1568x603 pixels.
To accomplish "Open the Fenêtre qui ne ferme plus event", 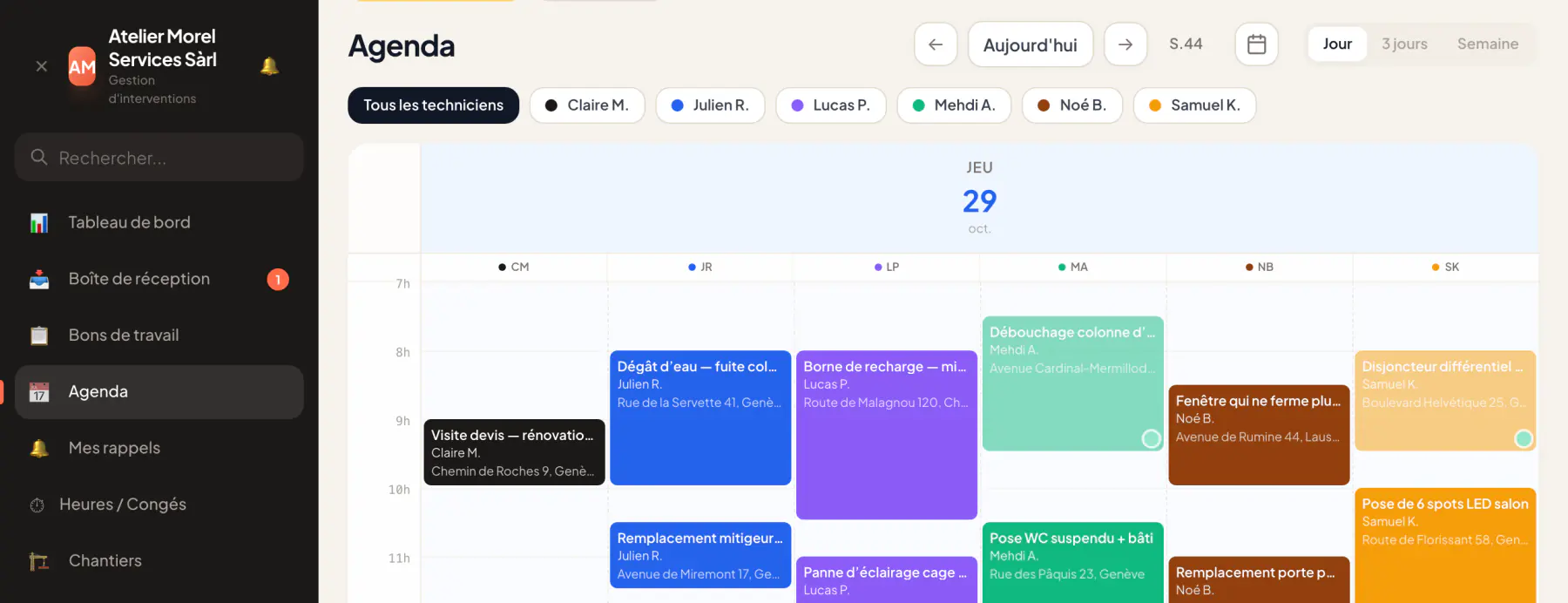I will (x=1259, y=435).
